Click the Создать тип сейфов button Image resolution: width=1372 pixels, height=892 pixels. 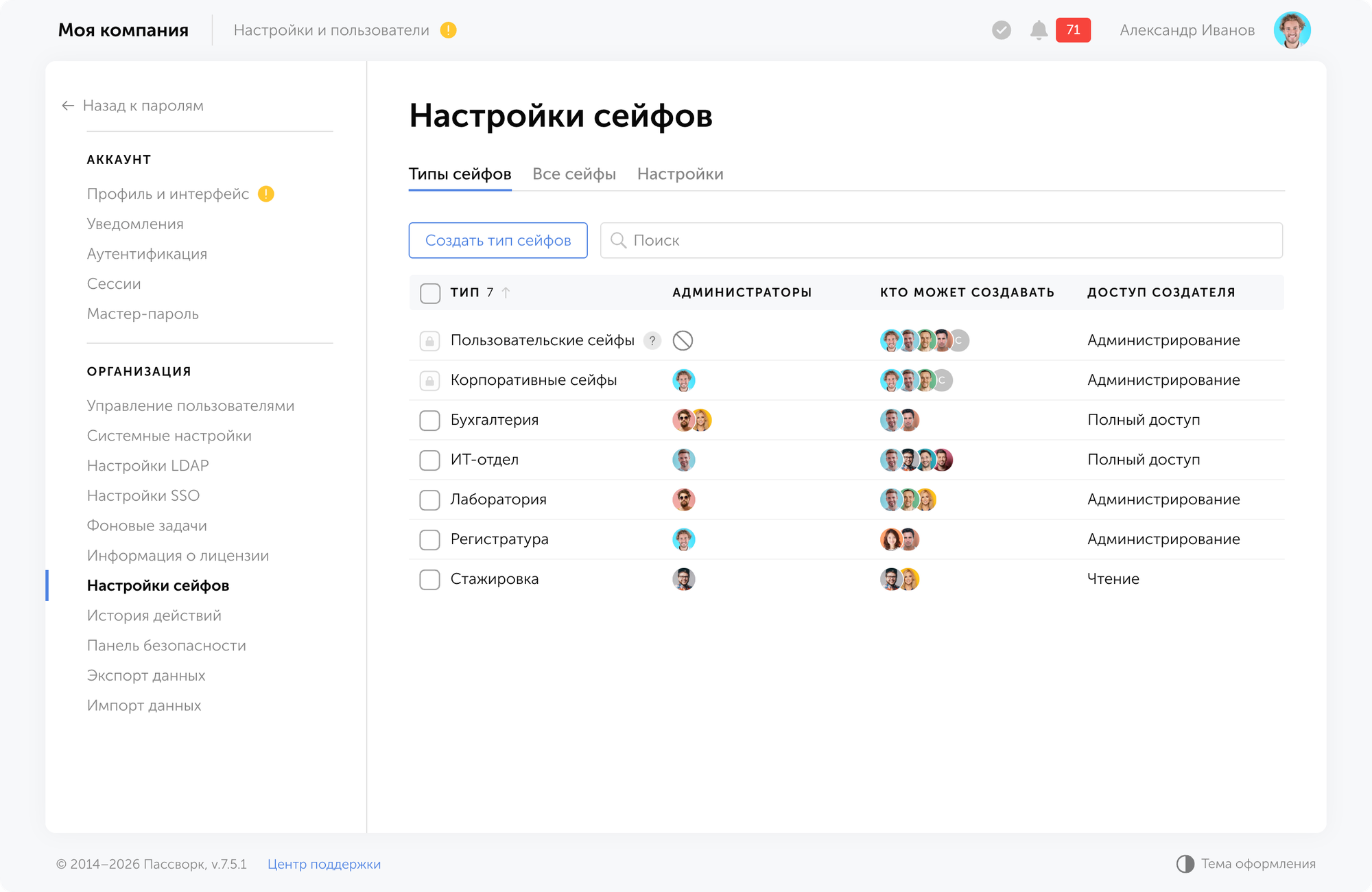click(x=497, y=240)
